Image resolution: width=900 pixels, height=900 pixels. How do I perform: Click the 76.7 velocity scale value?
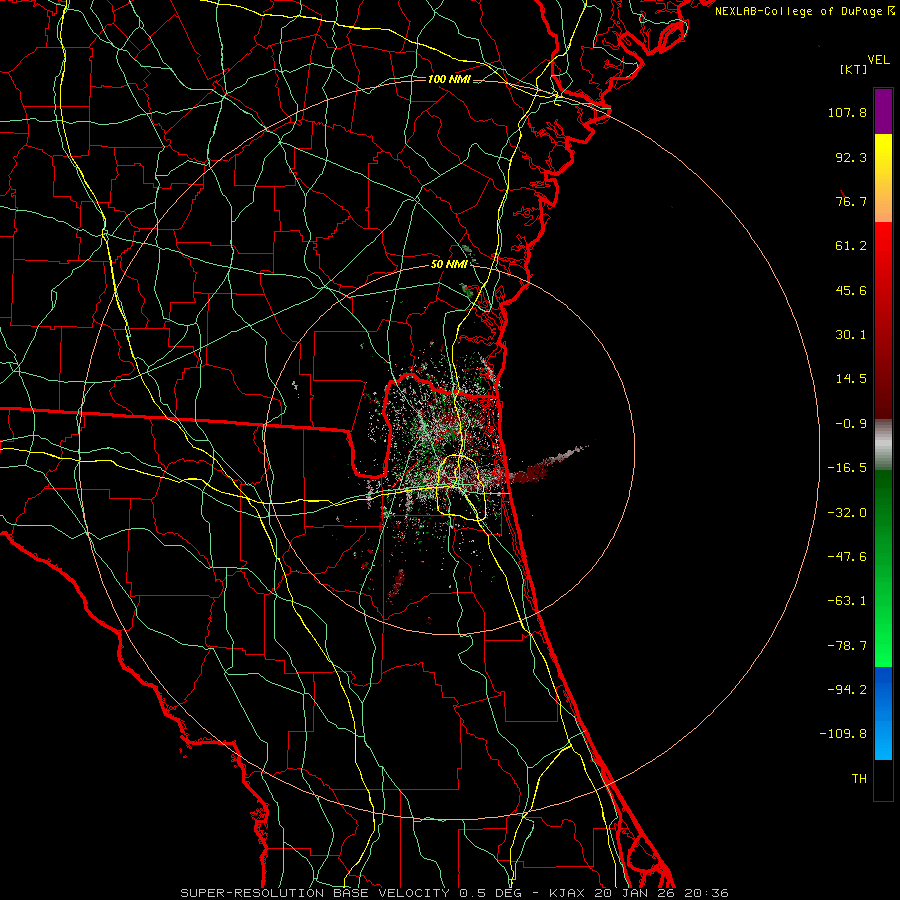click(851, 201)
